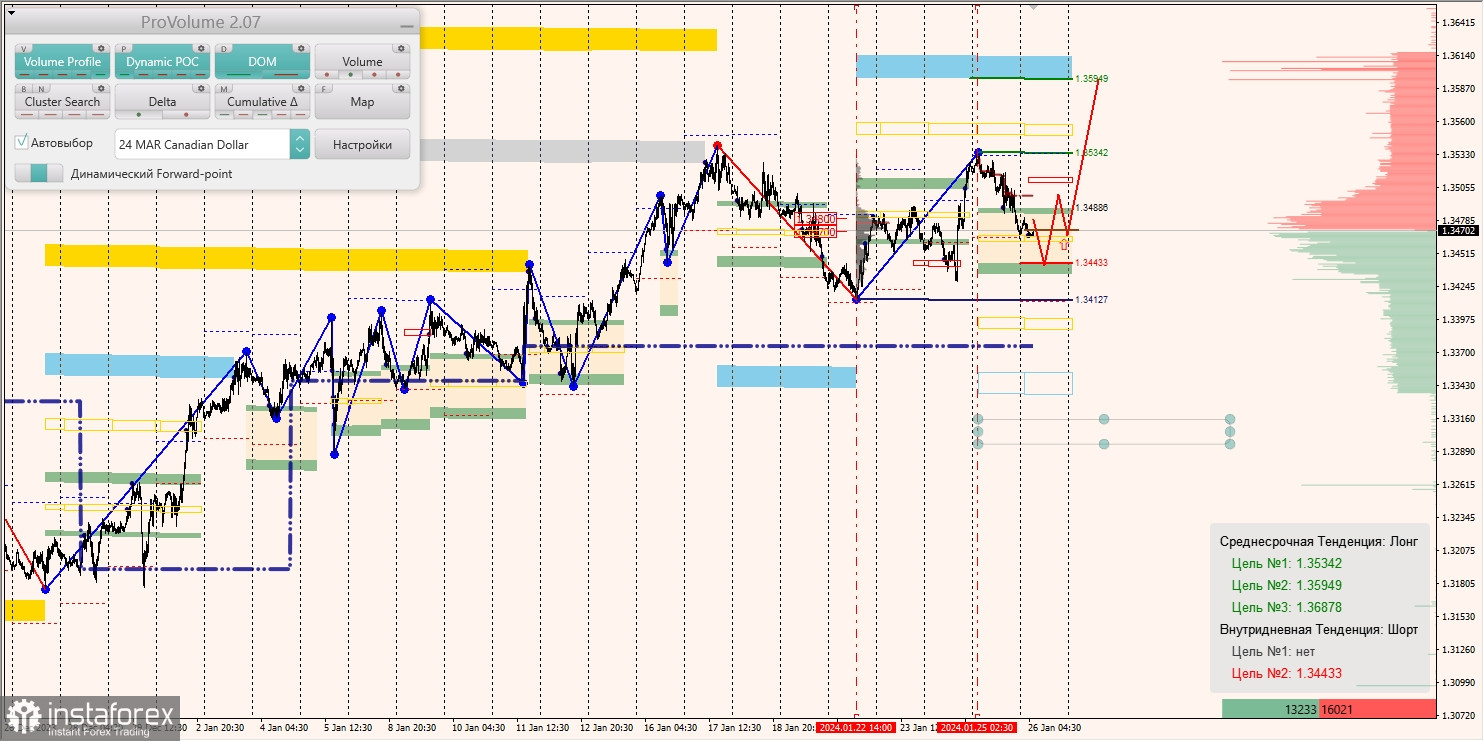Open Map gear settings
Screen dimensions: 1484x741
pyautogui.click(x=401, y=88)
